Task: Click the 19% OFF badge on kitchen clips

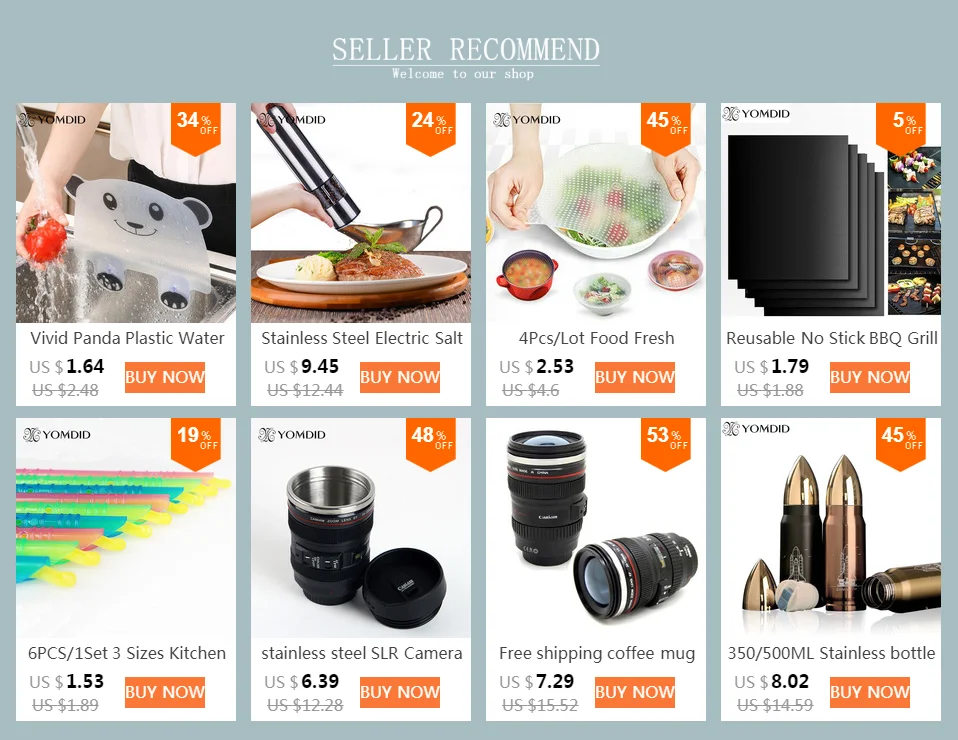Action: [196, 444]
